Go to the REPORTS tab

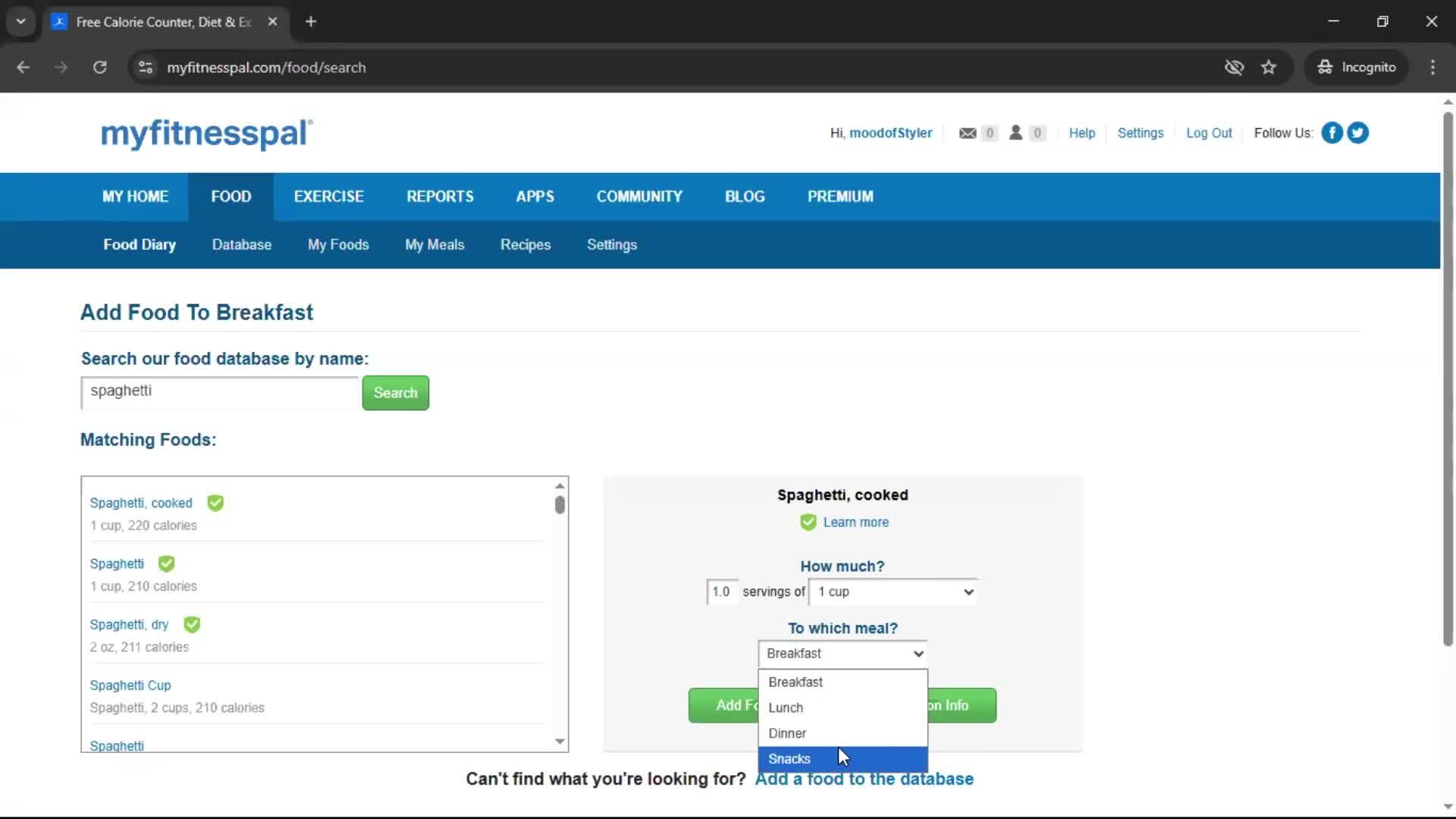[x=440, y=196]
